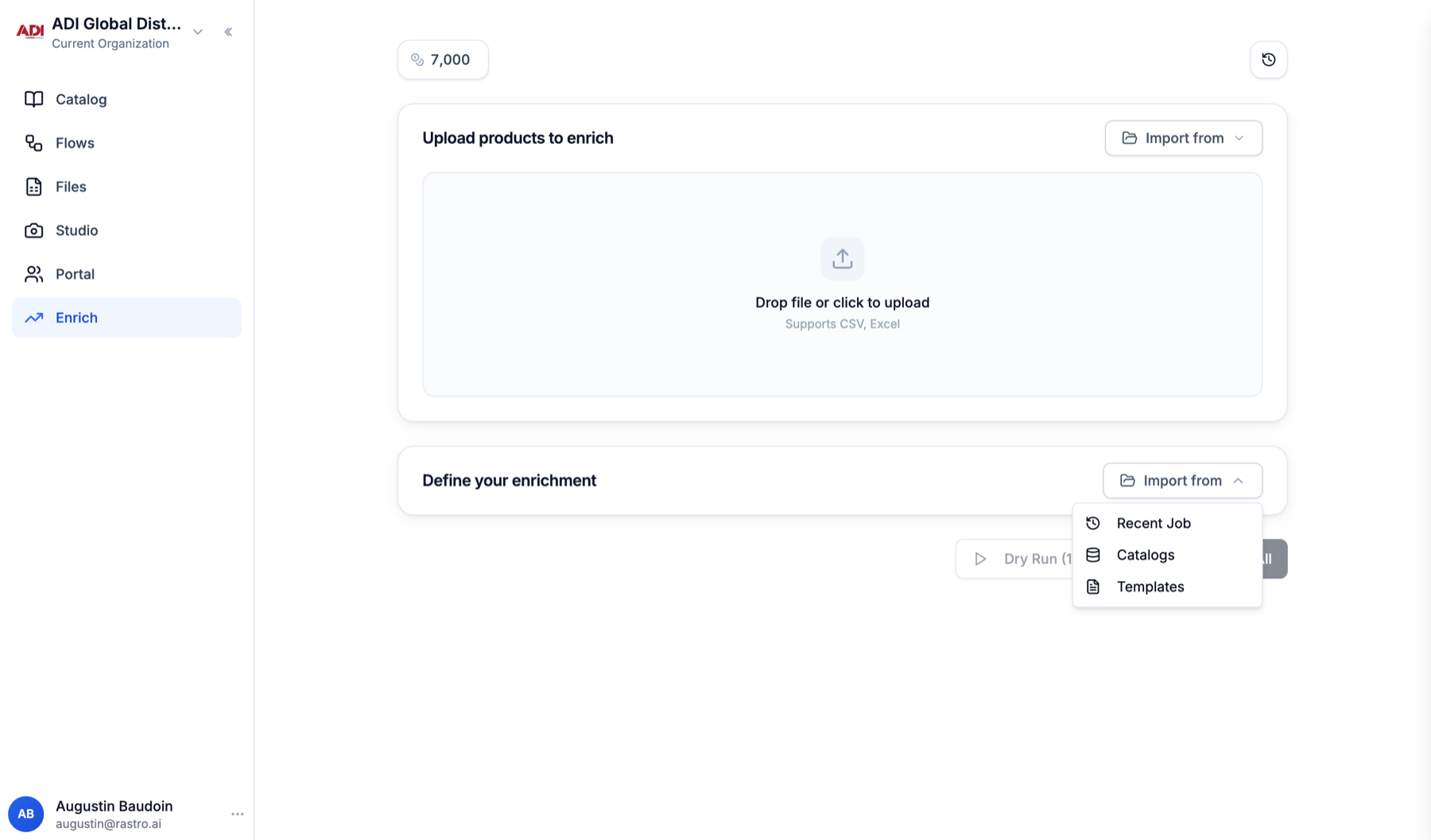The image size is (1431, 840).
Task: Go to Flows in the sidebar
Action: [x=126, y=143]
